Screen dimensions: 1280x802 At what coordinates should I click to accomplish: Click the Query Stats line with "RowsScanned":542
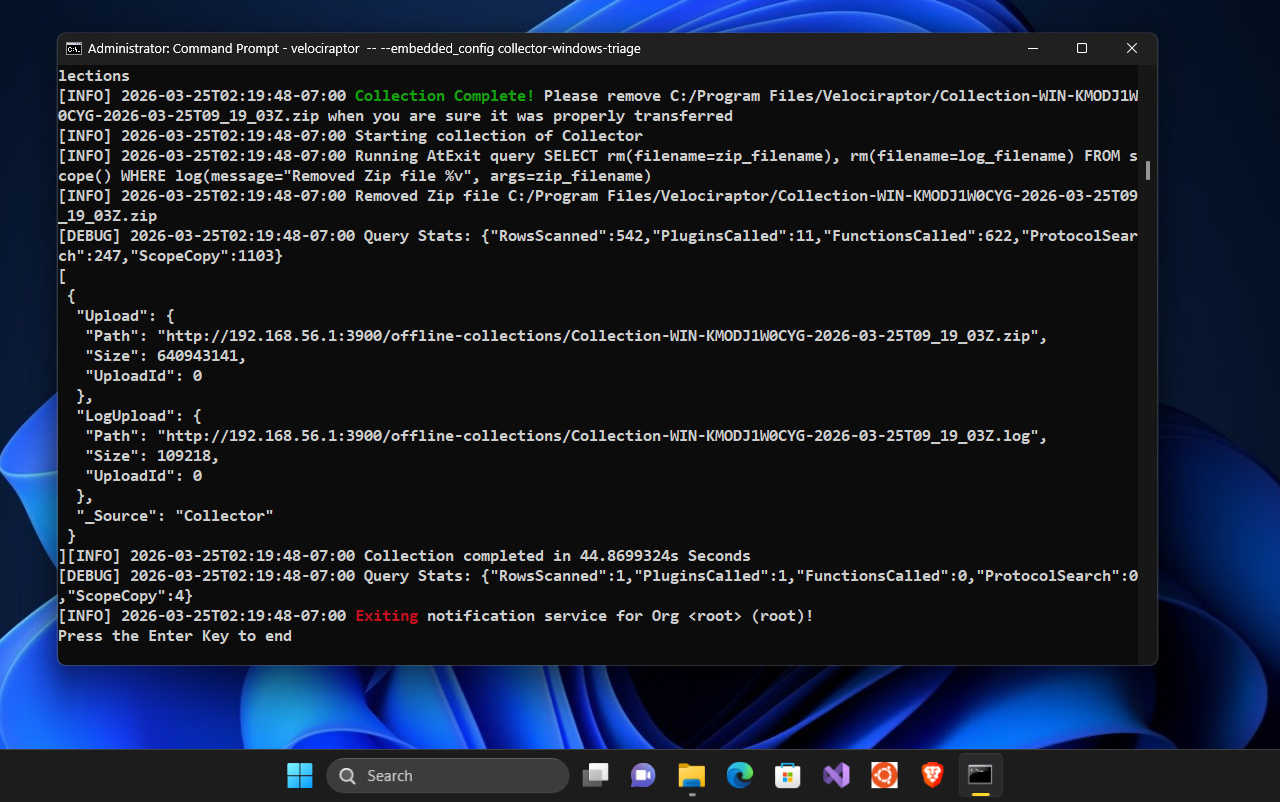(x=598, y=246)
